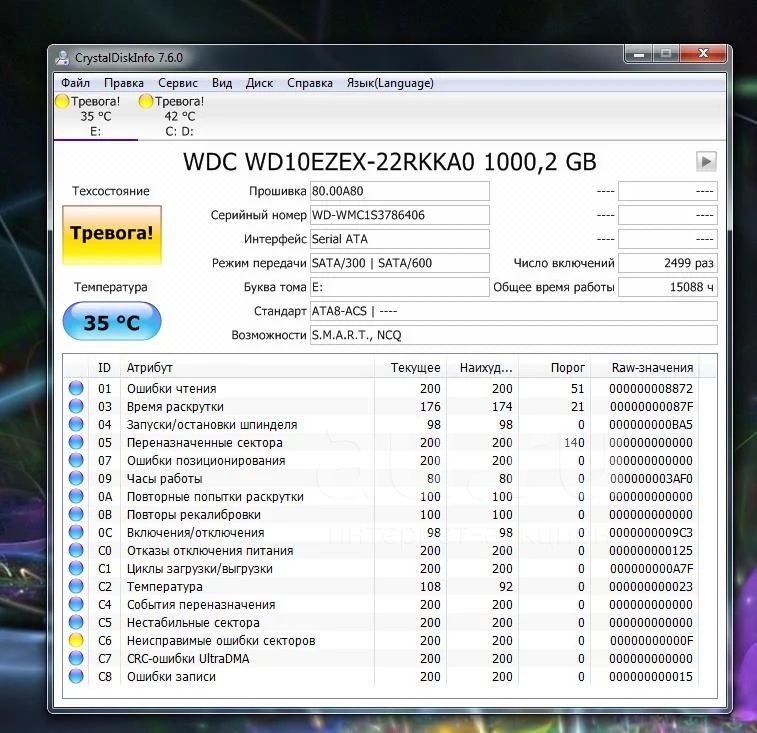Click the Атрибут column header
The width and height of the screenshot is (757, 733).
click(x=247, y=367)
